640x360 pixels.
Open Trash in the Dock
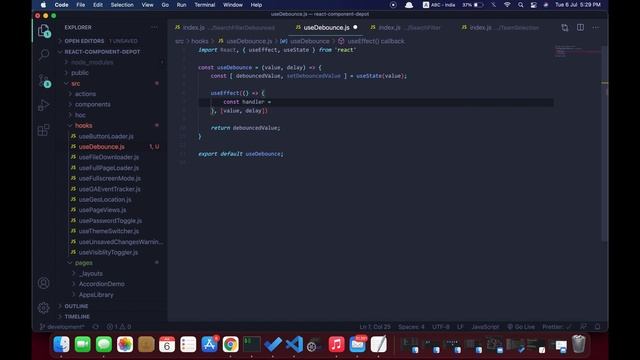(578, 344)
